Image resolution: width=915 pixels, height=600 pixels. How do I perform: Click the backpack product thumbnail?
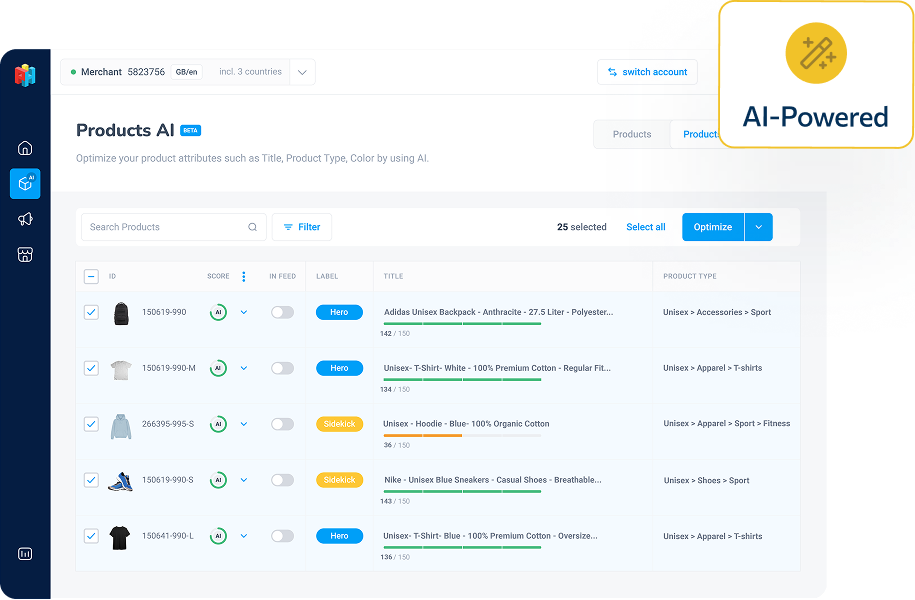[x=121, y=313]
